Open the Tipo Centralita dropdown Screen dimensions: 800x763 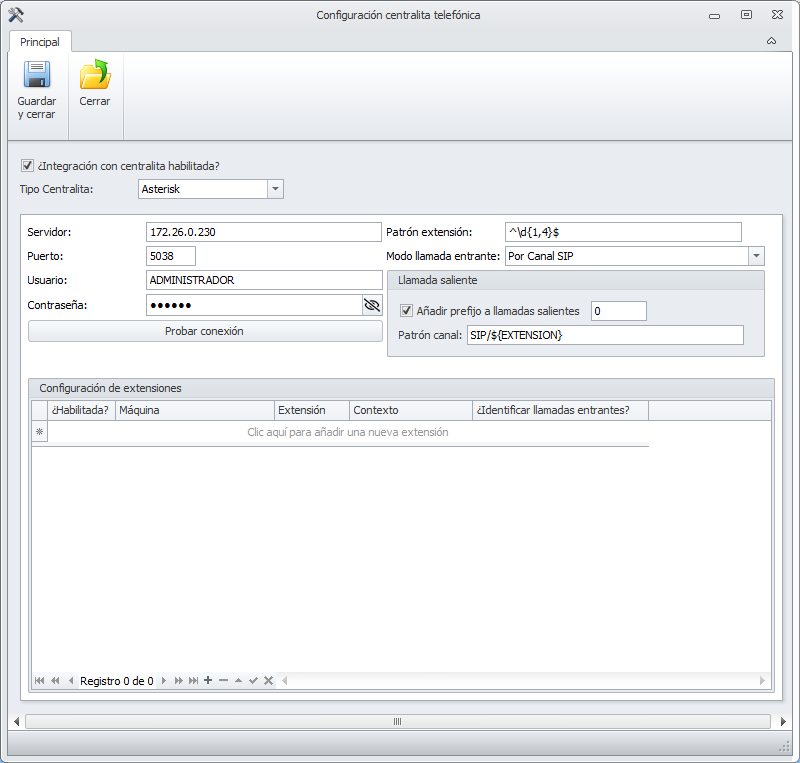coord(275,189)
